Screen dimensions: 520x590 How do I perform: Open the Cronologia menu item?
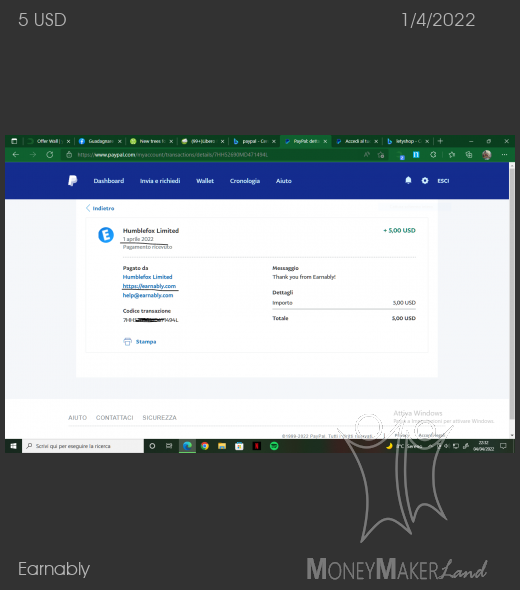click(245, 181)
